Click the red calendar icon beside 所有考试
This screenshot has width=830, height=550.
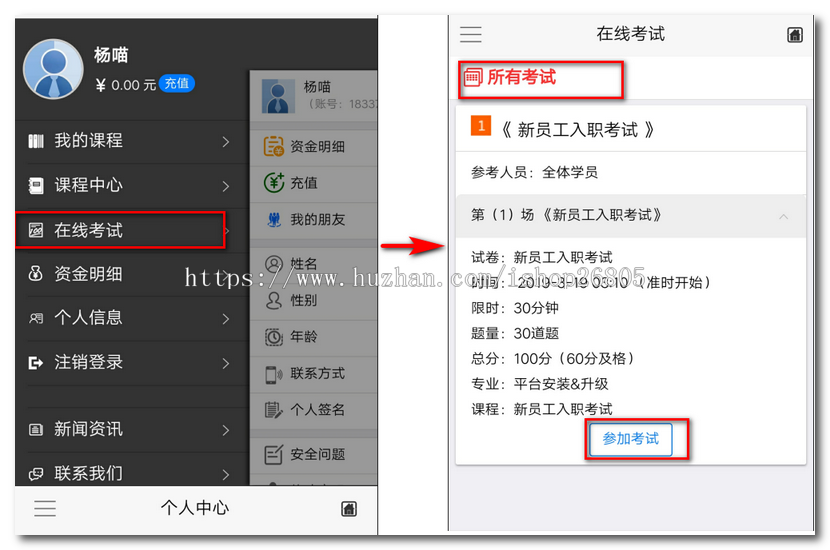click(x=473, y=77)
